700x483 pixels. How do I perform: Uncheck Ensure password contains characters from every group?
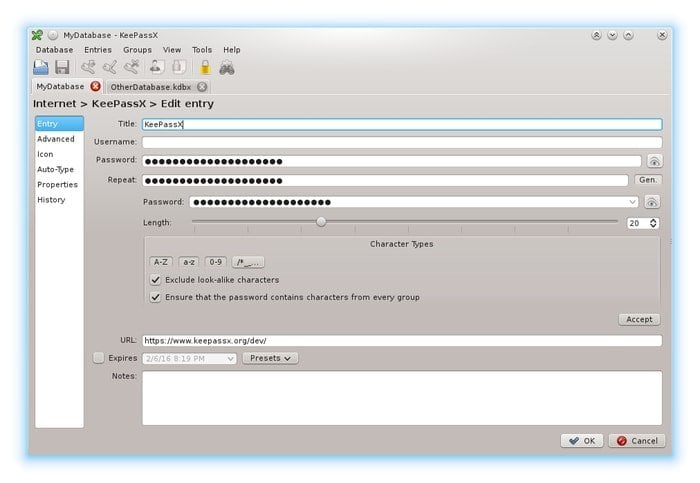point(155,297)
